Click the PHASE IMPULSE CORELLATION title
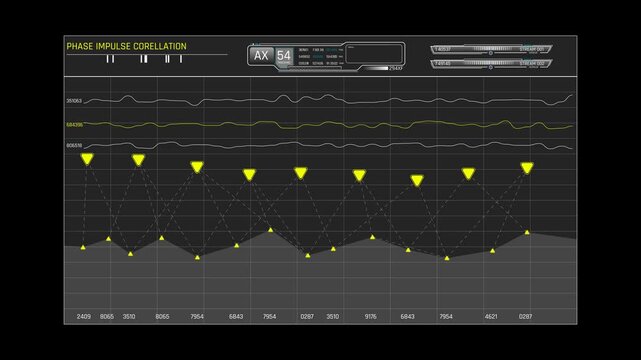The image size is (641, 360). (x=126, y=46)
